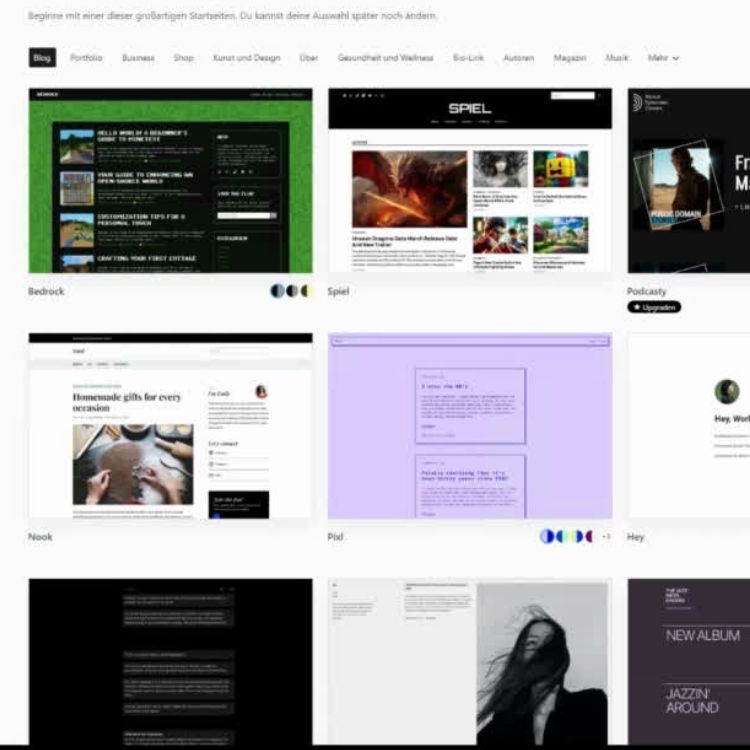Click the Podcasty theme name

click(646, 291)
